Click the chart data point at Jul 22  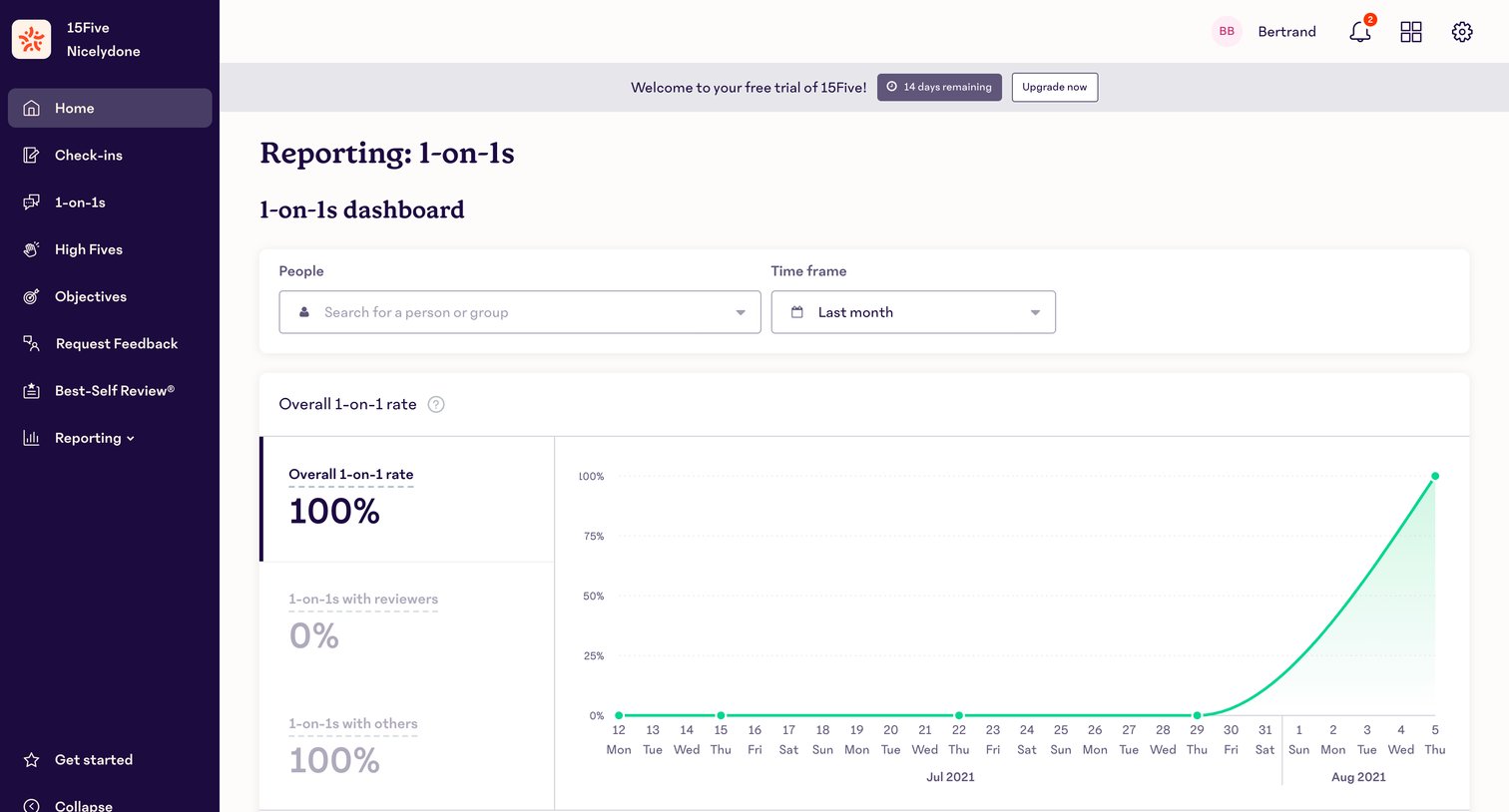point(959,715)
